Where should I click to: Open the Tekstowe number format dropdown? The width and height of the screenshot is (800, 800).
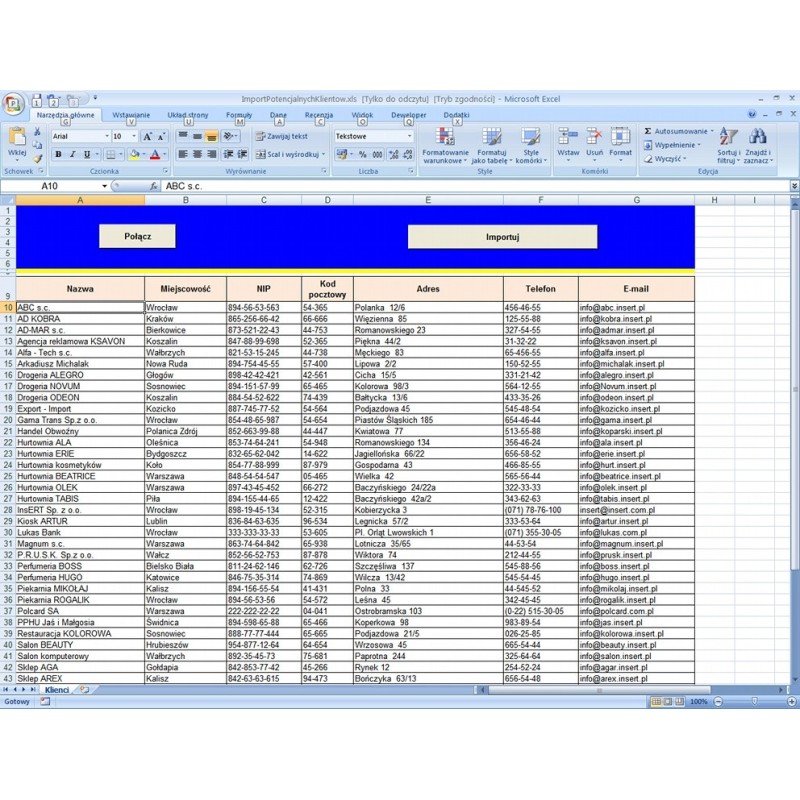(373, 136)
